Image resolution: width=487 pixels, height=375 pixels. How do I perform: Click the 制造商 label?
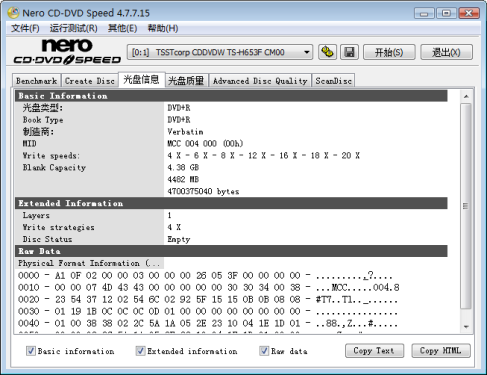tap(38, 132)
